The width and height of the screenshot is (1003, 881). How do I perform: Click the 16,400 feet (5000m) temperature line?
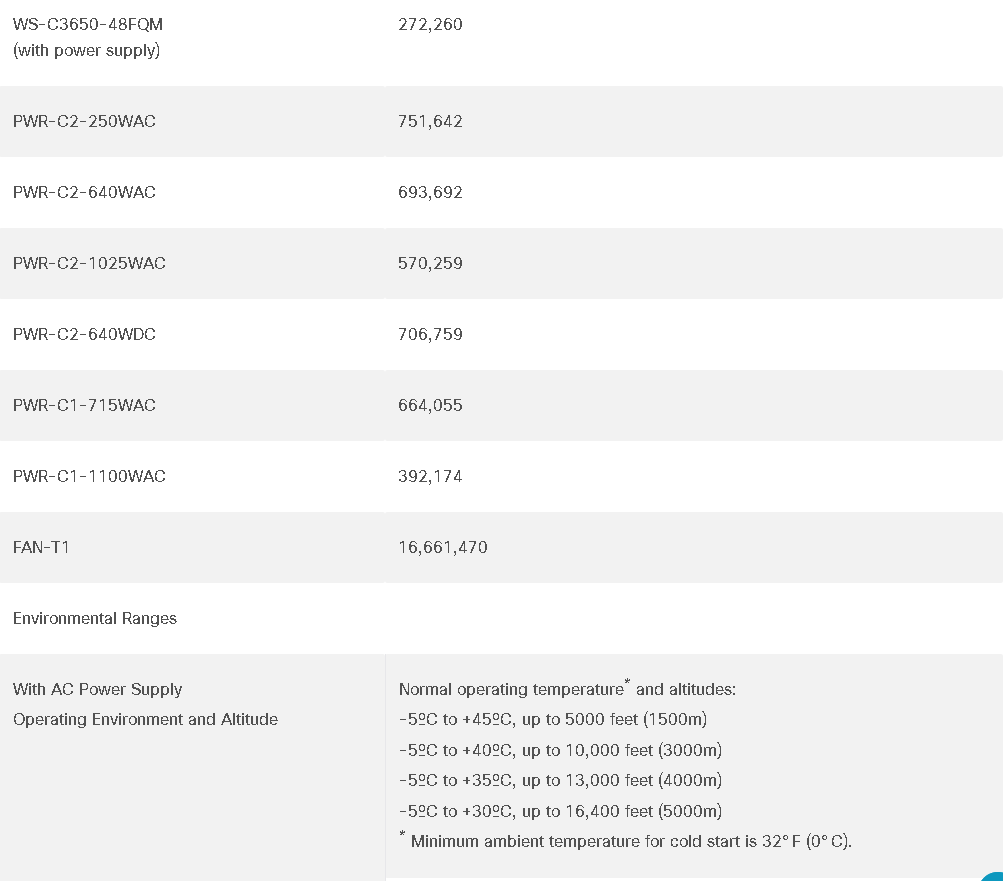[x=560, y=811]
